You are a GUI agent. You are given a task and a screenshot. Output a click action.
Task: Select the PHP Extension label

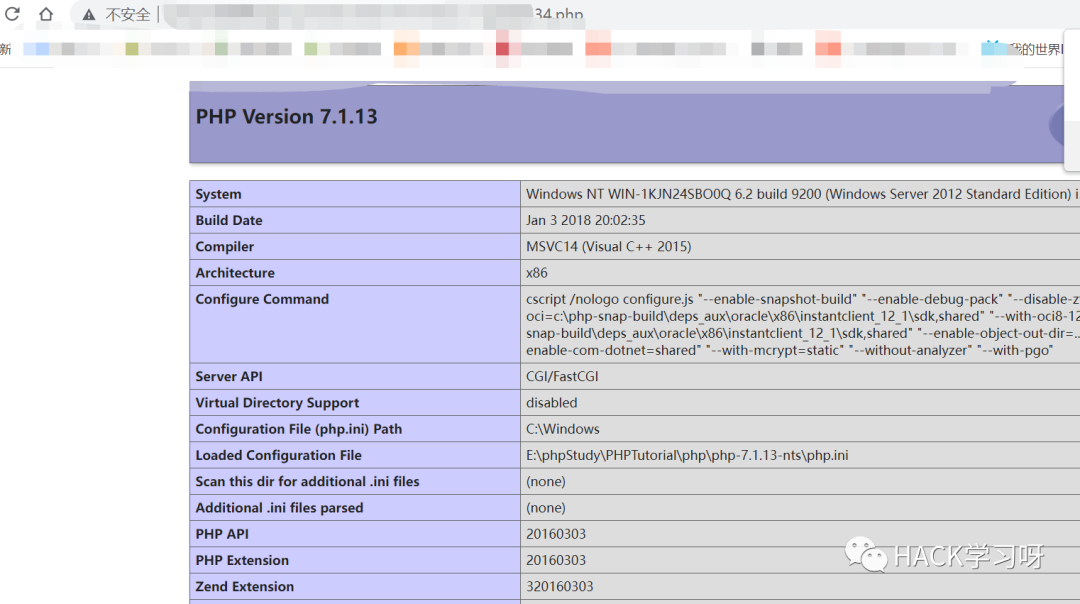[242, 560]
